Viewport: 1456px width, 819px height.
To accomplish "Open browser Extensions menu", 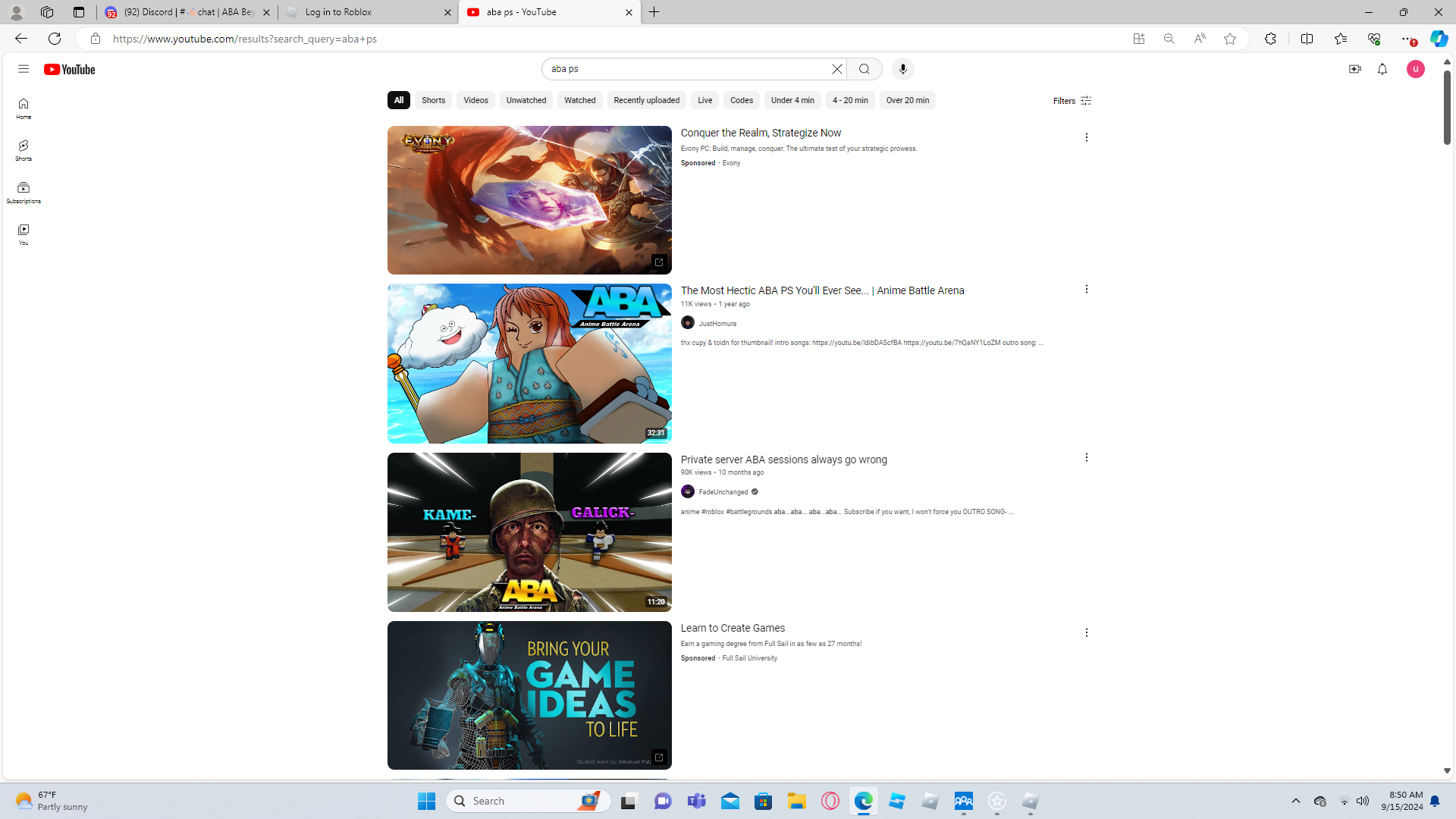I will [1271, 39].
